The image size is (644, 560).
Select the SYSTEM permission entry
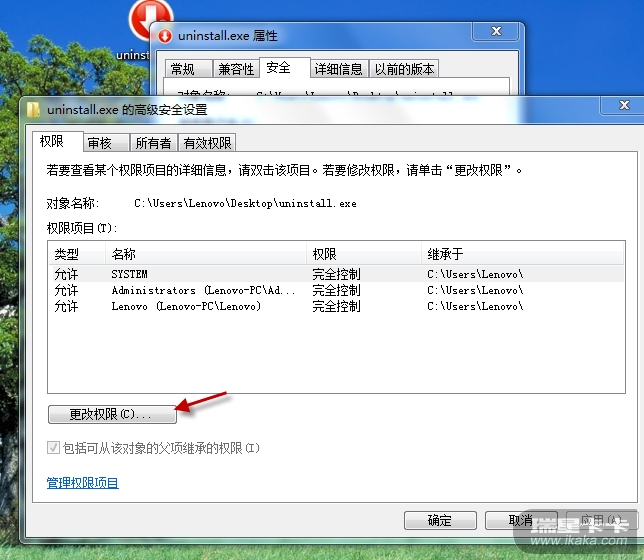(336, 274)
